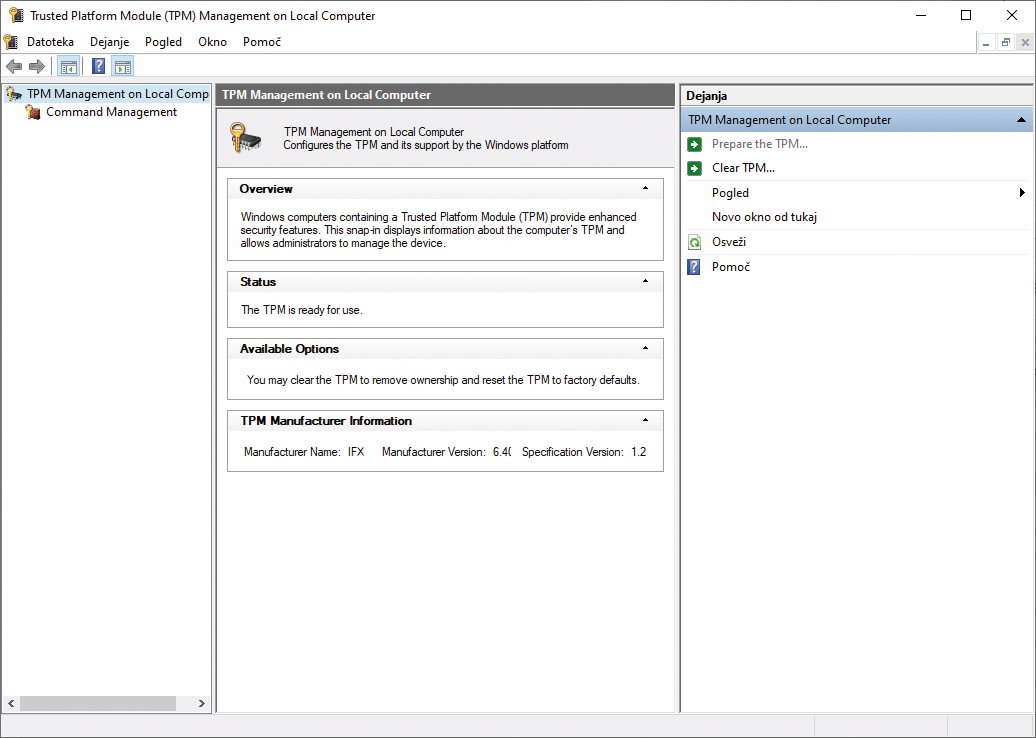1036x738 pixels.
Task: Click the Prepare the TPM green arrow icon
Action: [x=694, y=144]
